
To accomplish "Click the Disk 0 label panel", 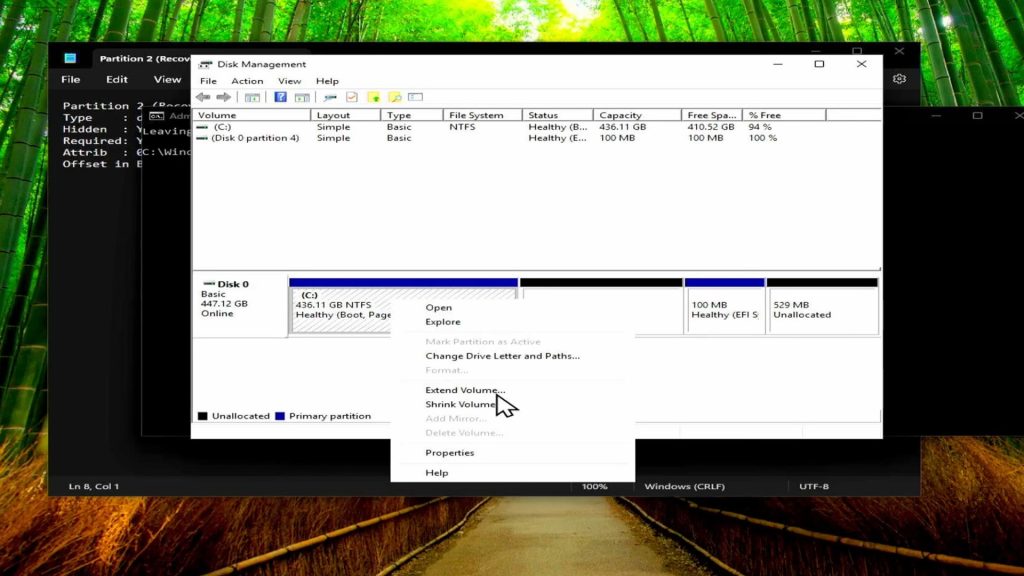I will click(x=235, y=300).
